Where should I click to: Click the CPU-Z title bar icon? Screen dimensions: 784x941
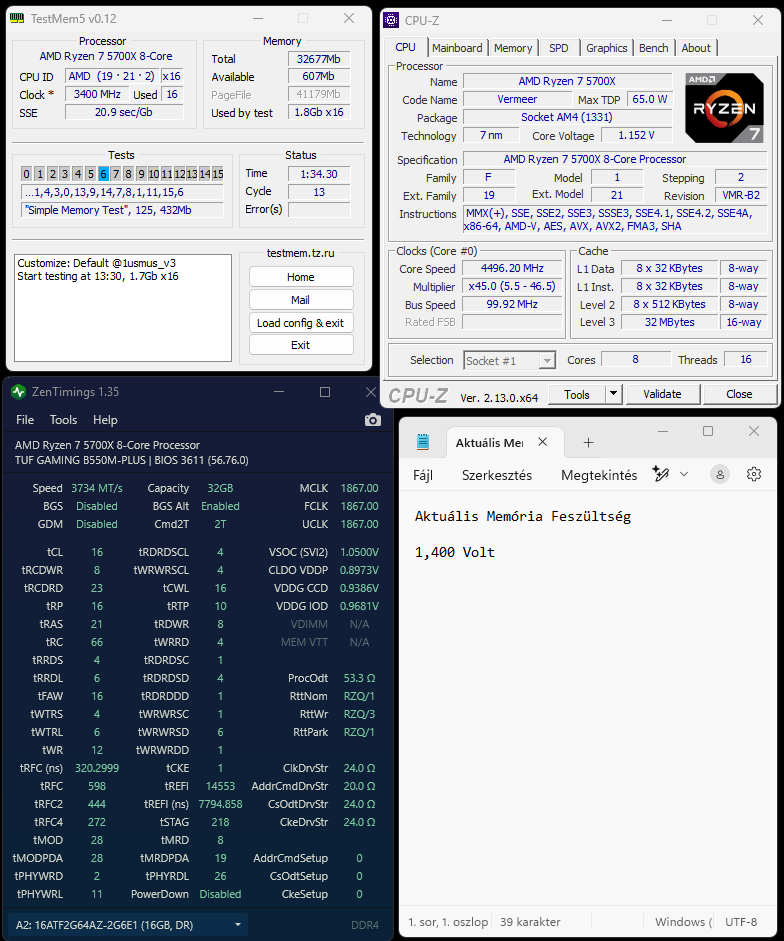[x=391, y=20]
